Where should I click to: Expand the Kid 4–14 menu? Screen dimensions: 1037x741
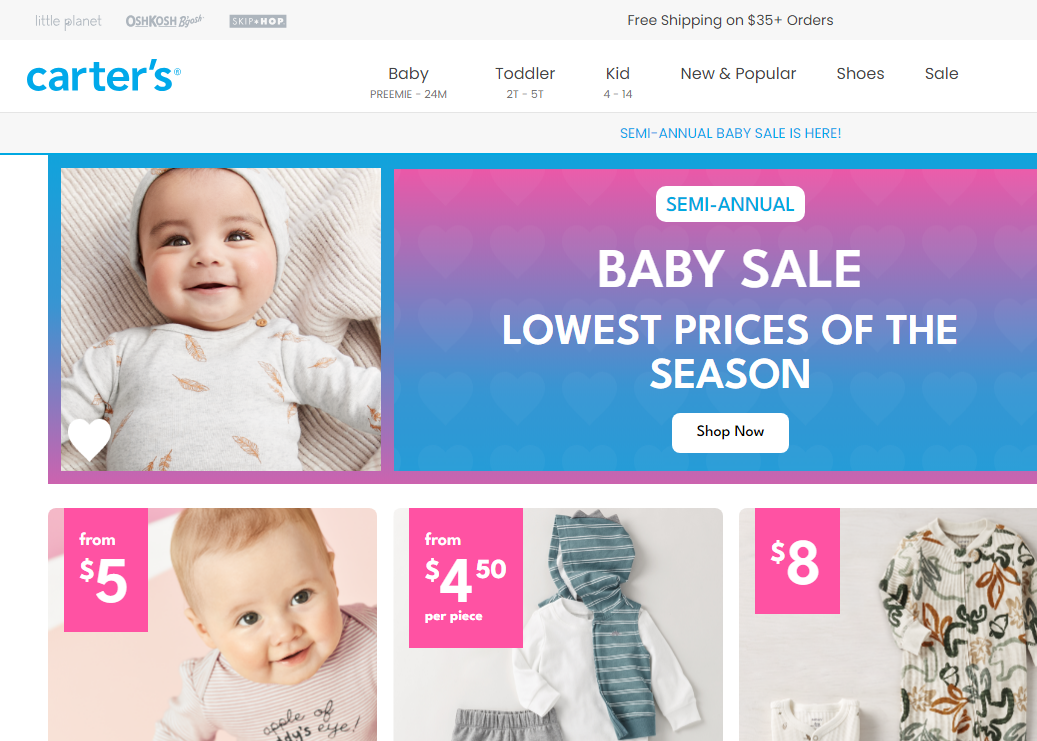[618, 82]
